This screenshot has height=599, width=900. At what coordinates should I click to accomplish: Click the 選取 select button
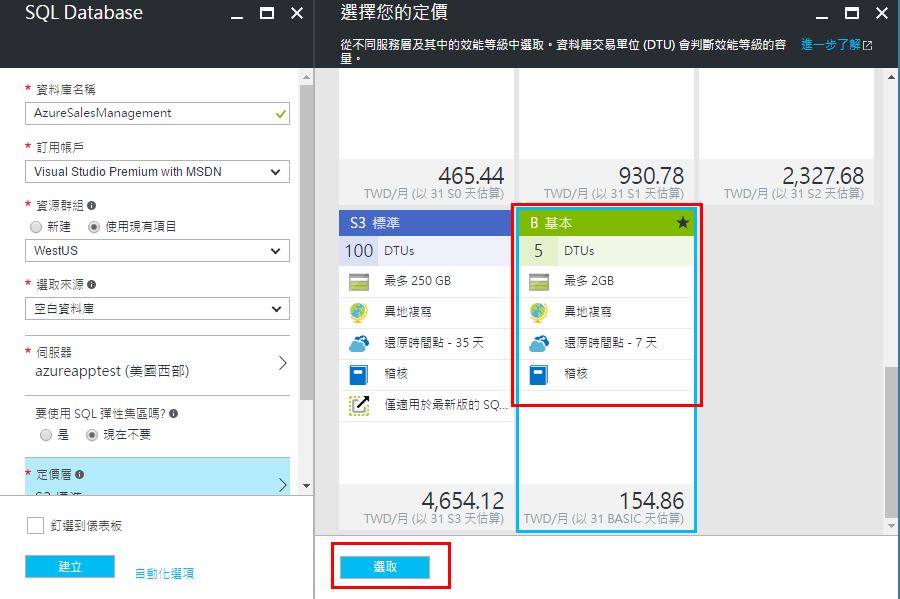(x=385, y=567)
